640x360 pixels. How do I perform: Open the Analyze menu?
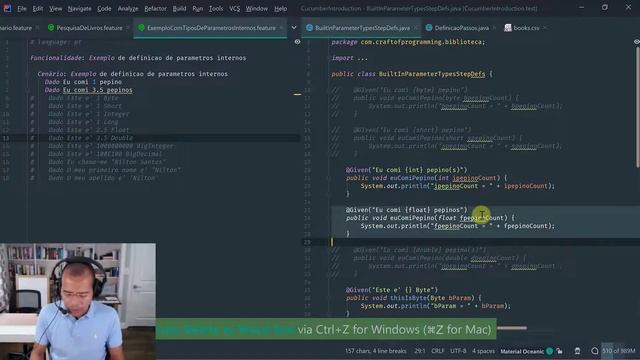tap(128, 8)
